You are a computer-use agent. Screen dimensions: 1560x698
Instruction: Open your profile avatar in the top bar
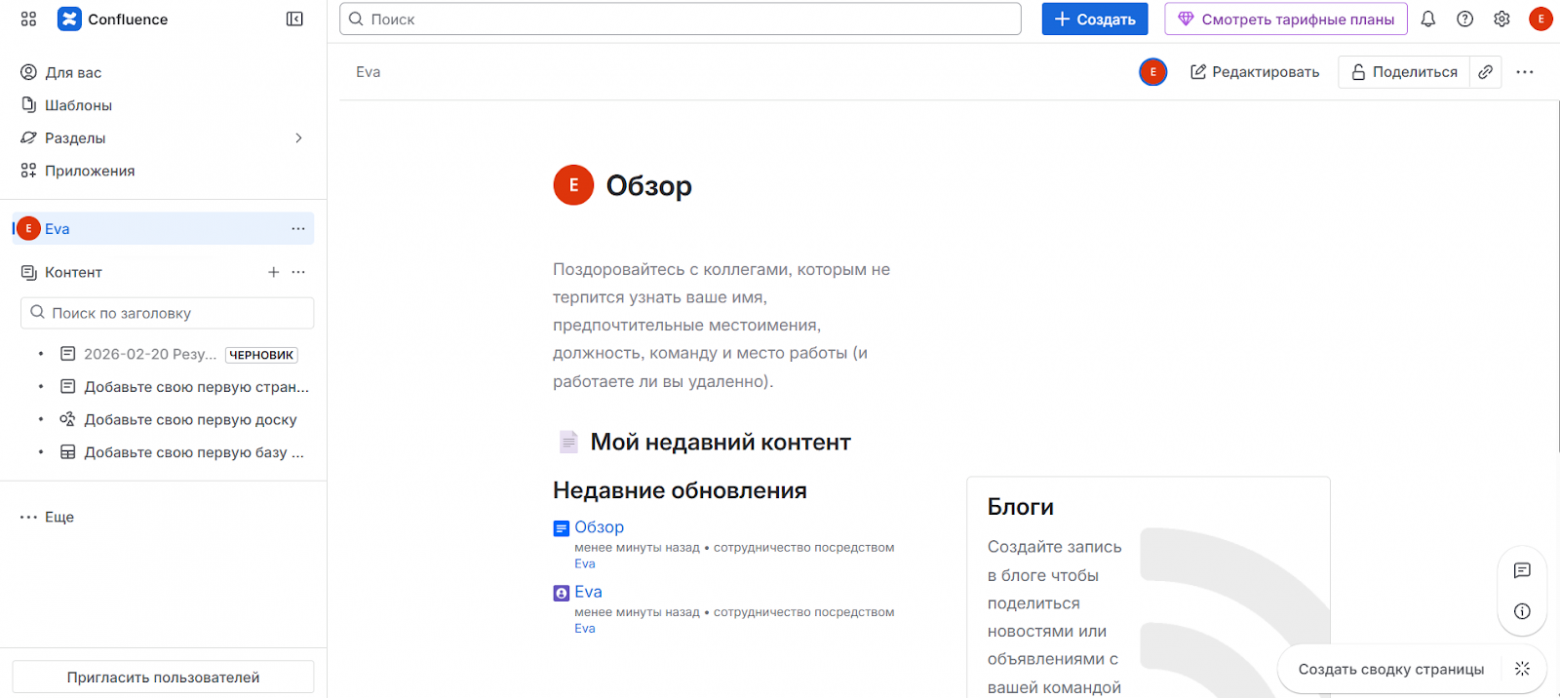click(1540, 18)
